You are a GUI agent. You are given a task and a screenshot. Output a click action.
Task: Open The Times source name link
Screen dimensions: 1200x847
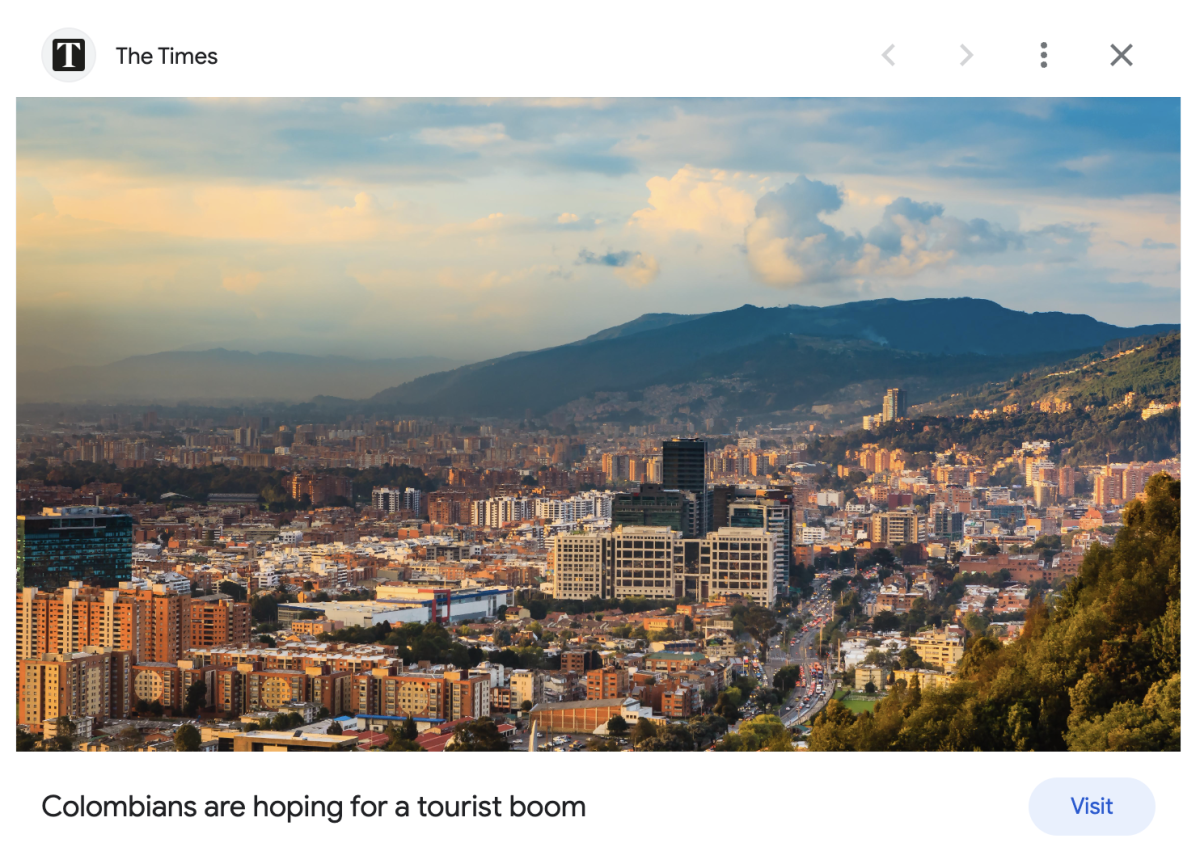[x=166, y=56]
